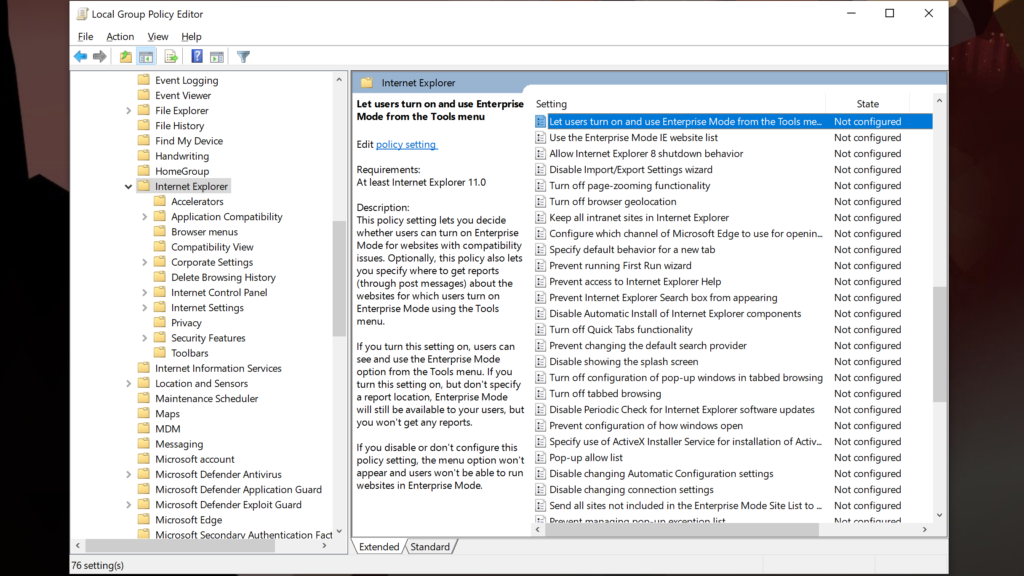Click the settings list vertical scrollbar thumb
This screenshot has height=576, width=1024.
[x=939, y=344]
